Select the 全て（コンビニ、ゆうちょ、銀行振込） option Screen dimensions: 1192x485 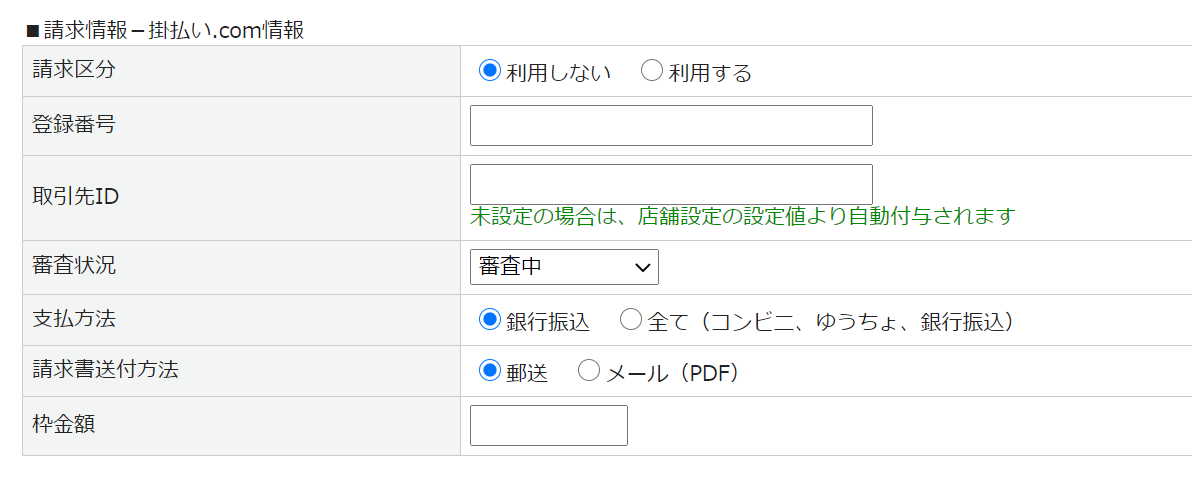point(631,320)
